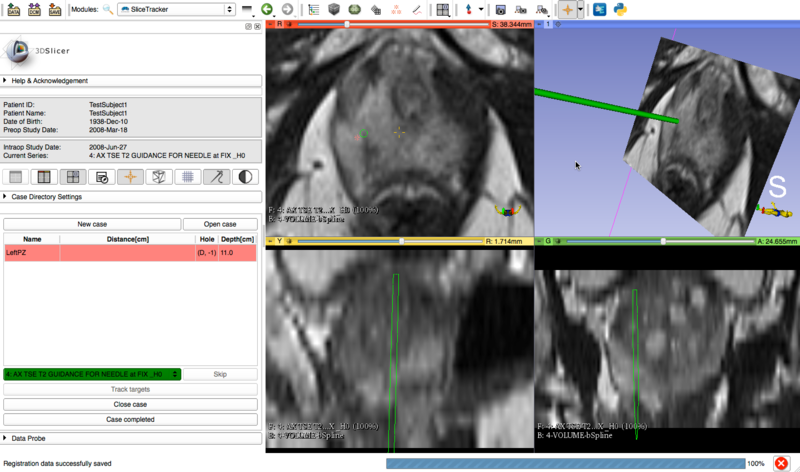Open the Extension Manager icon
800x472 pixels.
600,9
